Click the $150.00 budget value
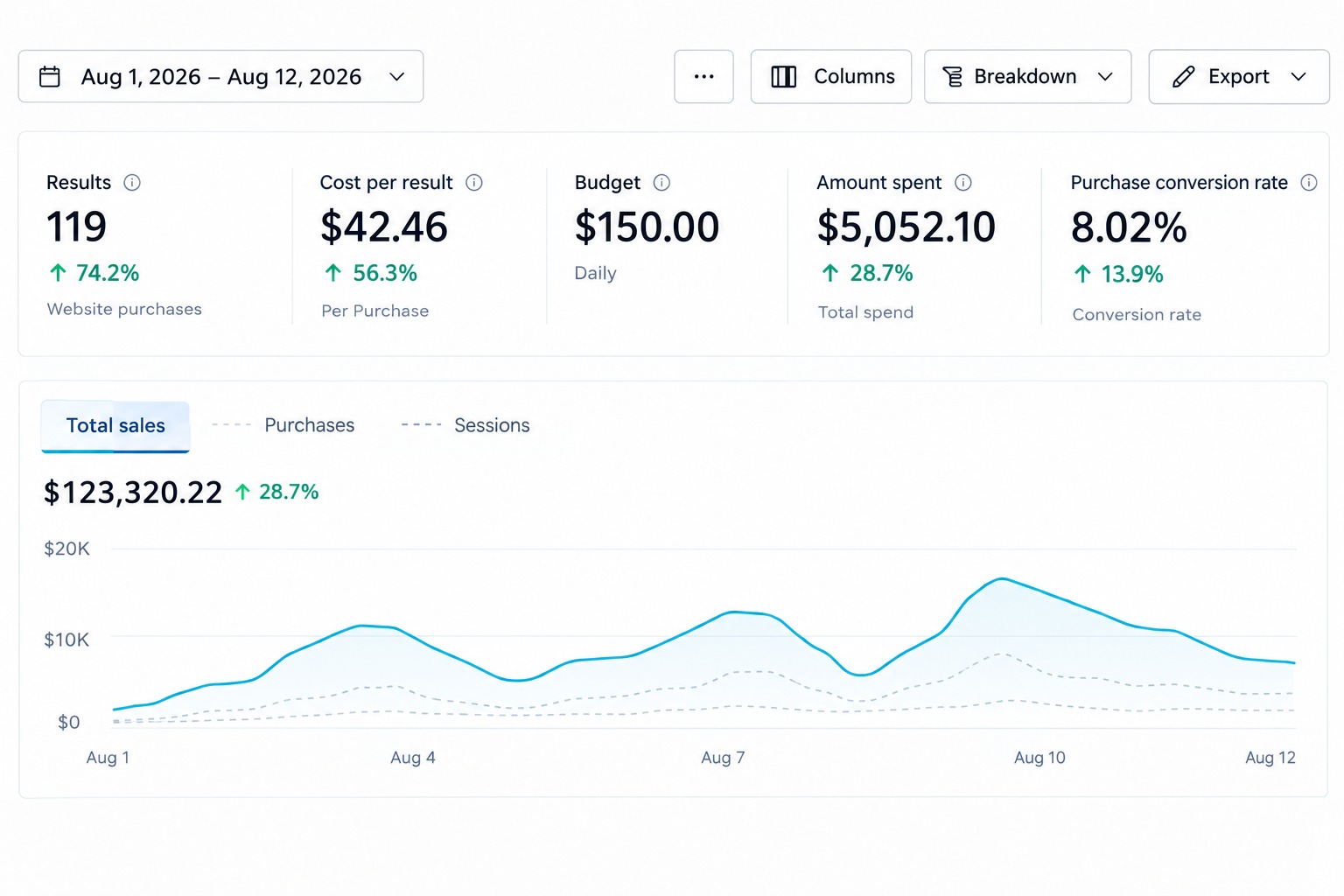Viewport: 1344px width, 896px height. pyautogui.click(x=647, y=227)
